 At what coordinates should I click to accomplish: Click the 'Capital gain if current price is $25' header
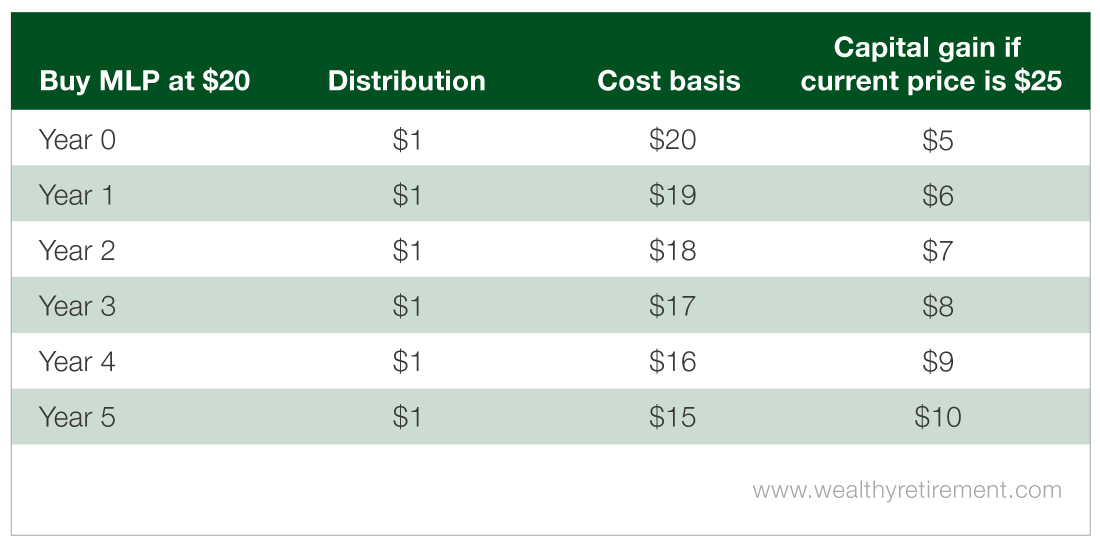[x=931, y=65]
